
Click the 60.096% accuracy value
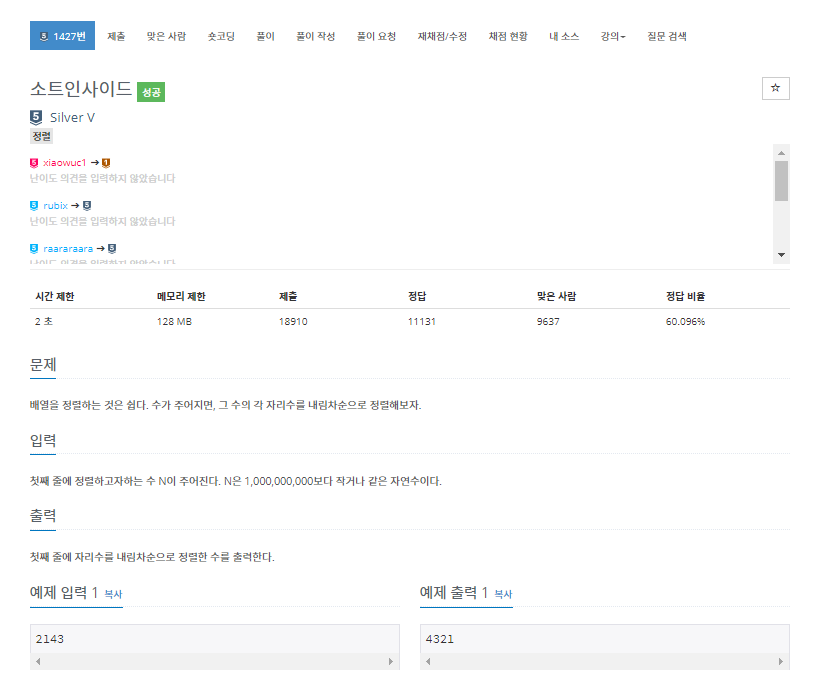(x=685, y=321)
